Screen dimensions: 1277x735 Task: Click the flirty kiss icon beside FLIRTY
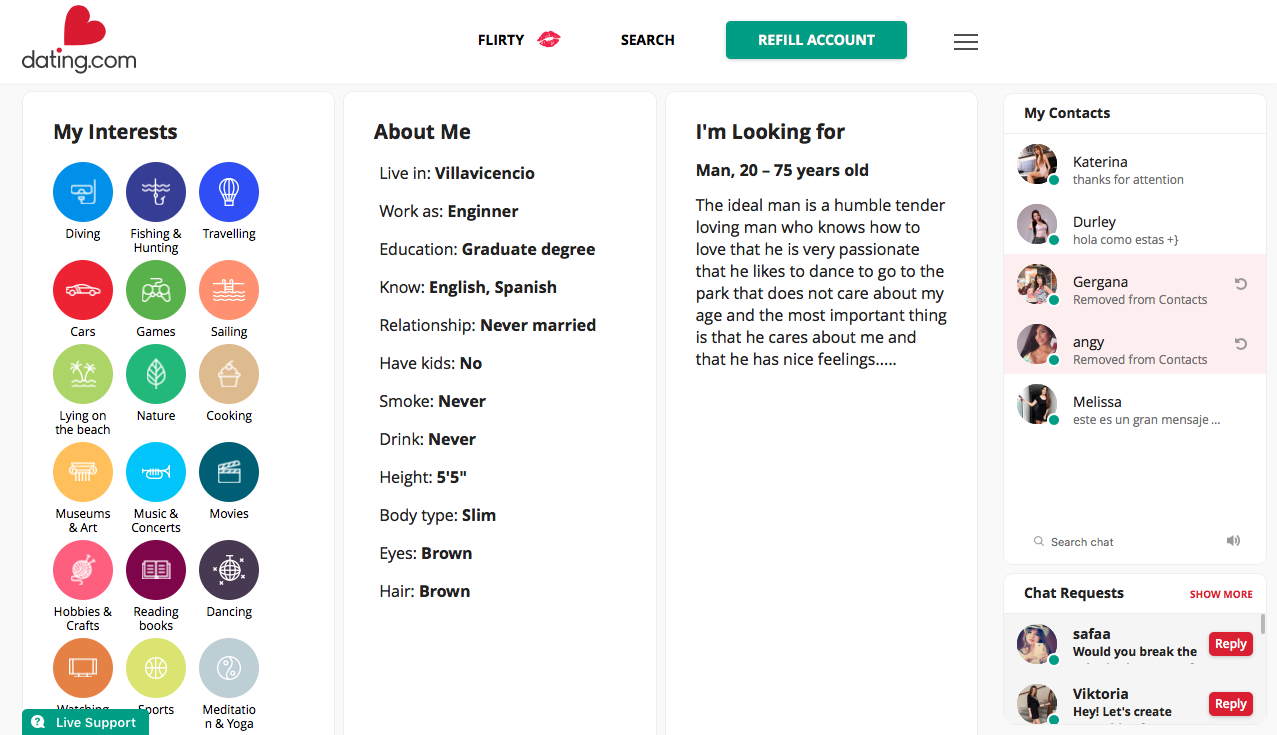pos(548,39)
